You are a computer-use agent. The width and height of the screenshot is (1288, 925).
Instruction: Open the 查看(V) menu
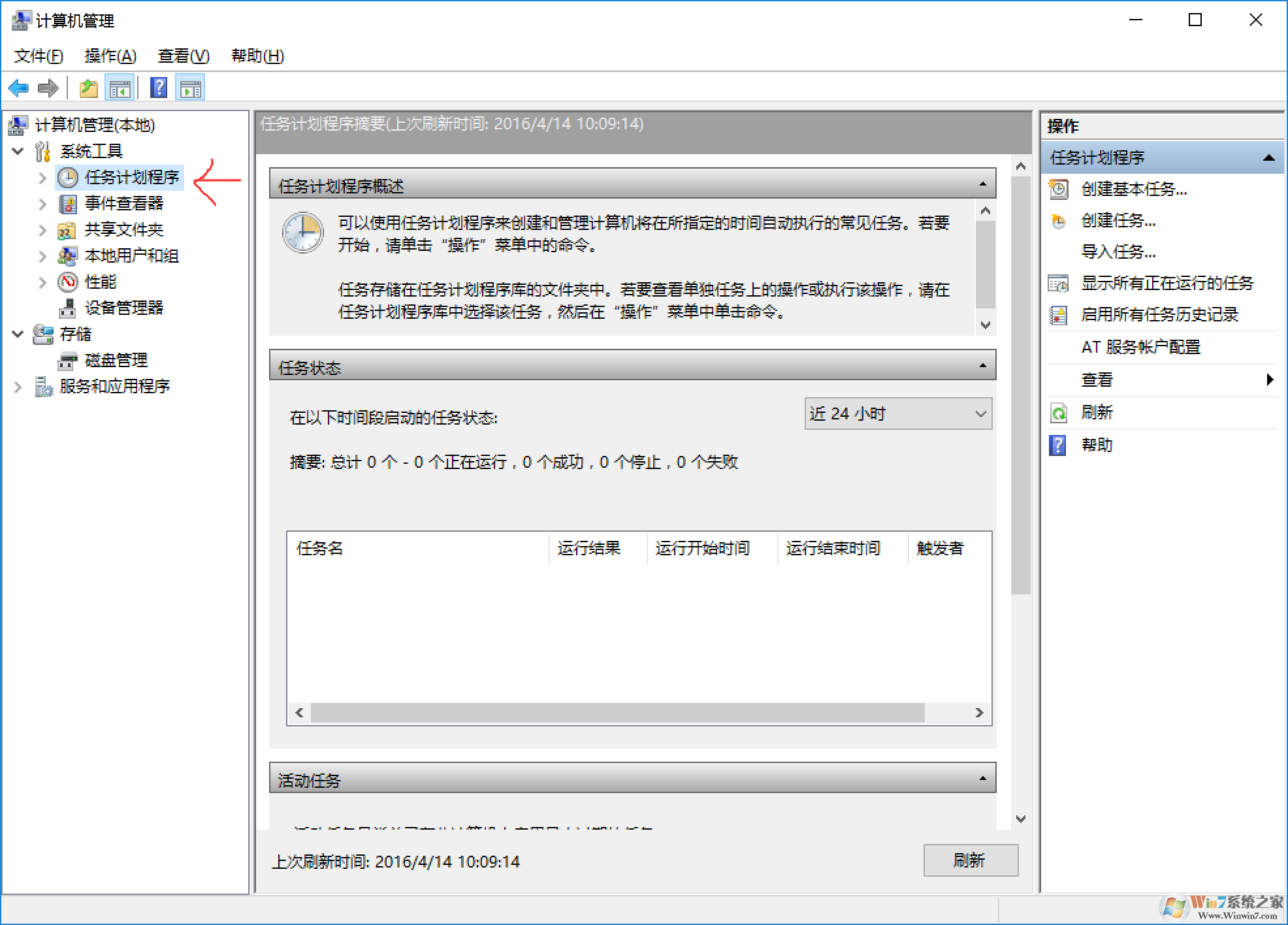coord(182,56)
